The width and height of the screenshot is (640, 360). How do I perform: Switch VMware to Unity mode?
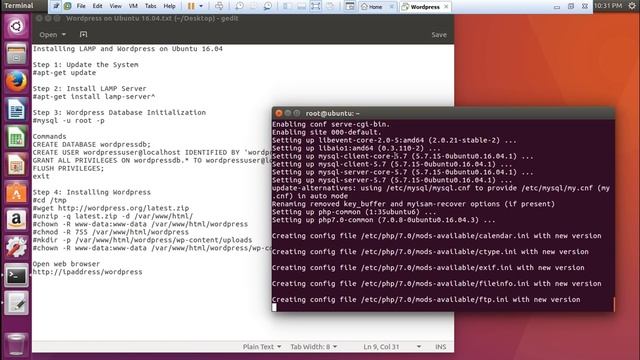[330, 6]
